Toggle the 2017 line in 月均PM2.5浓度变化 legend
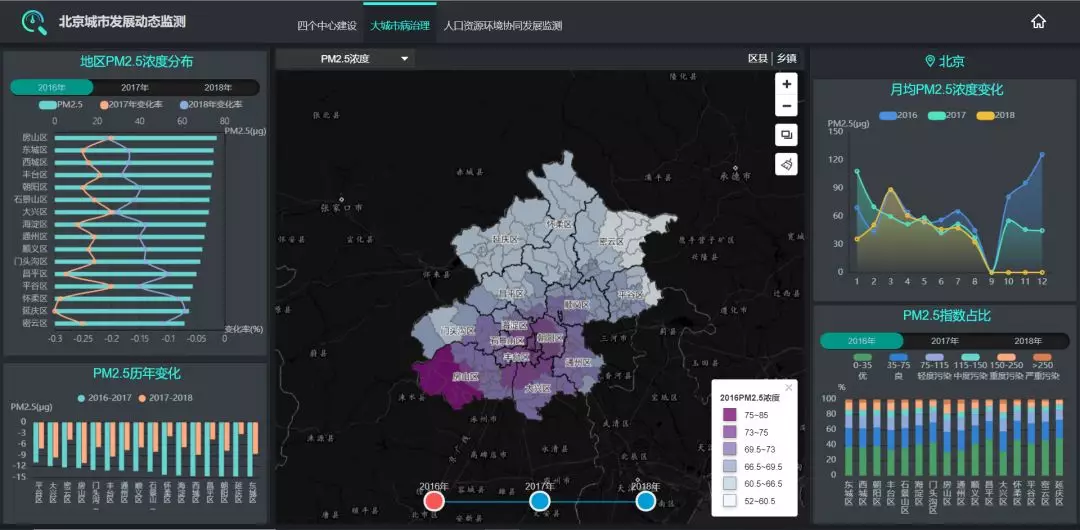 point(946,115)
